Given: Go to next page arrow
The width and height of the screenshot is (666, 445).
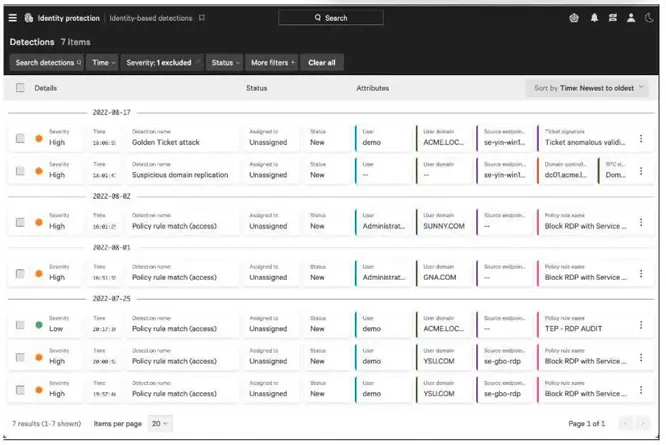Looking at the screenshot, I should pos(643,423).
